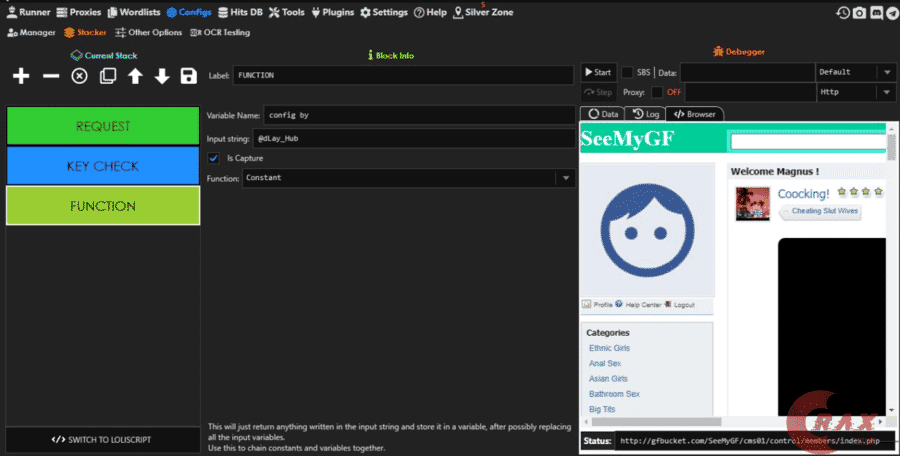This screenshot has height=456, width=900.
Task: Enable the SBS checkbox
Action: 627,72
